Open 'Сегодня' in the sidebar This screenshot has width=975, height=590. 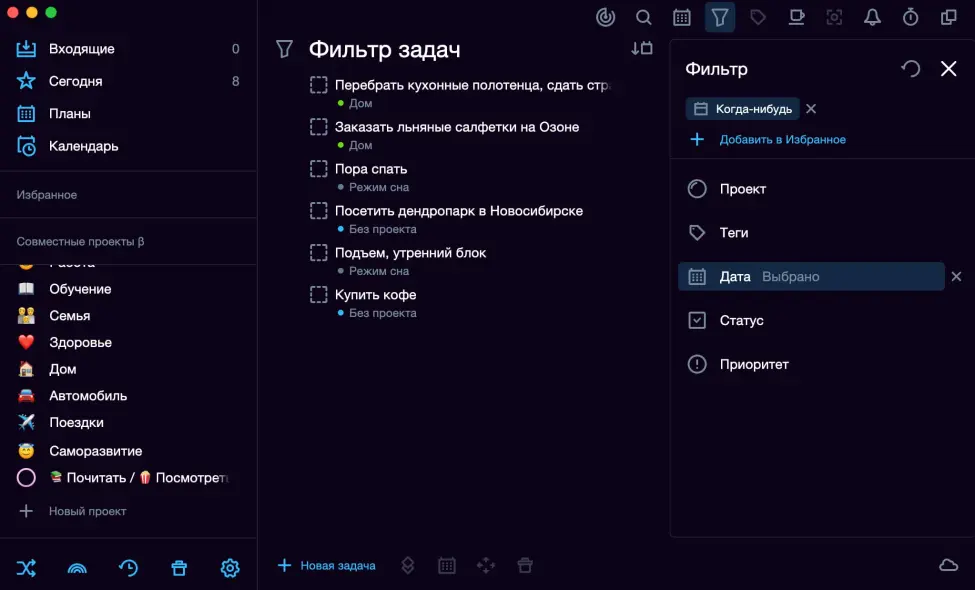tap(76, 81)
